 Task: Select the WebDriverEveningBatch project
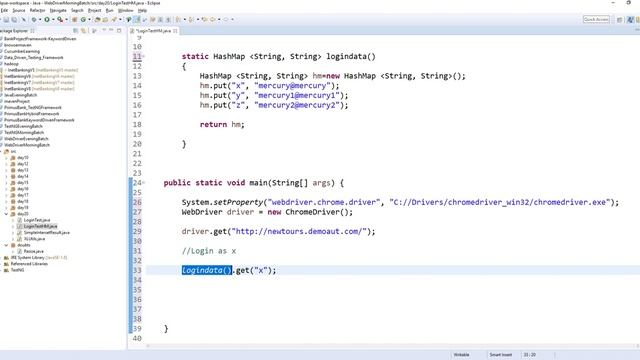26,139
